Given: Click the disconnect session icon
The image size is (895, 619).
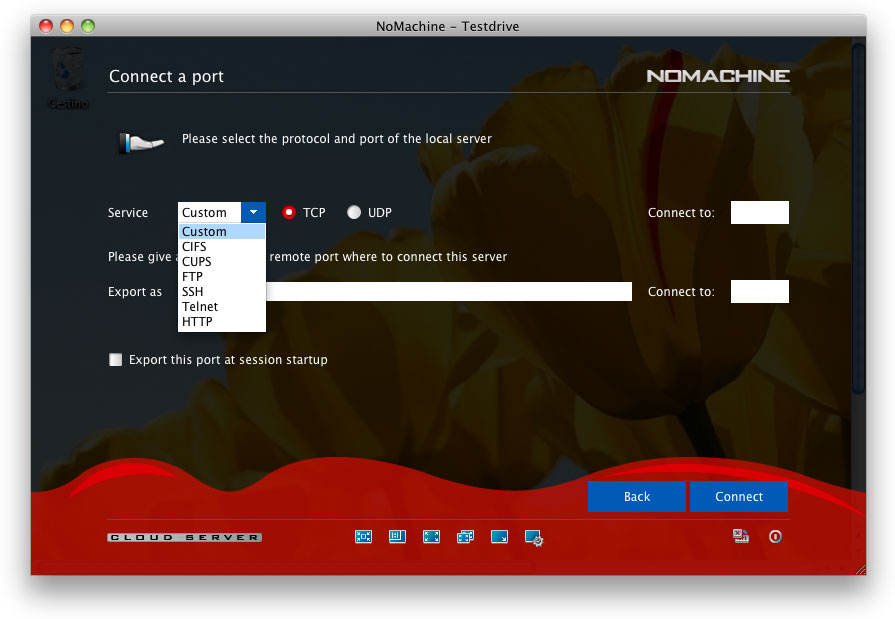Looking at the screenshot, I should coord(741,536).
